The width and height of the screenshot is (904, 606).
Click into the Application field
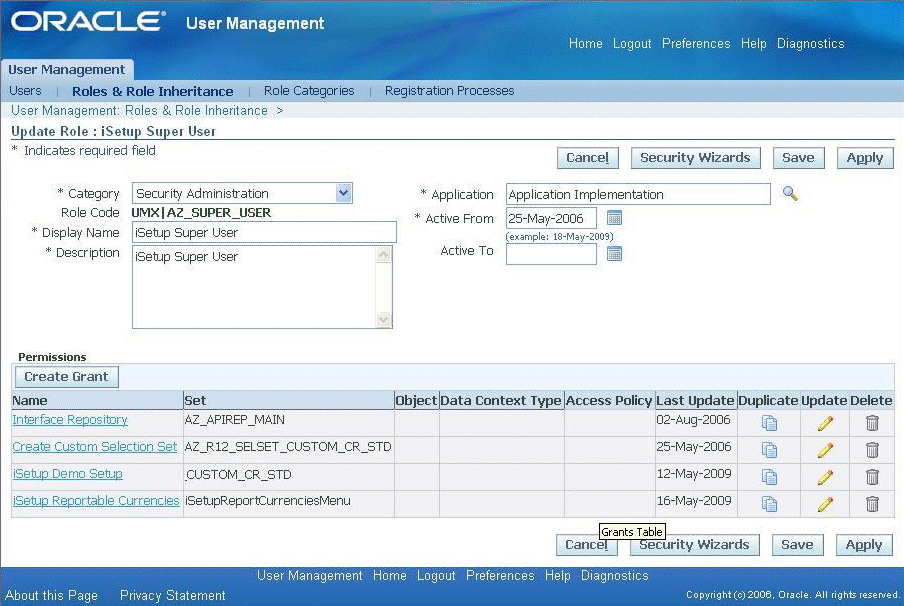[638, 194]
